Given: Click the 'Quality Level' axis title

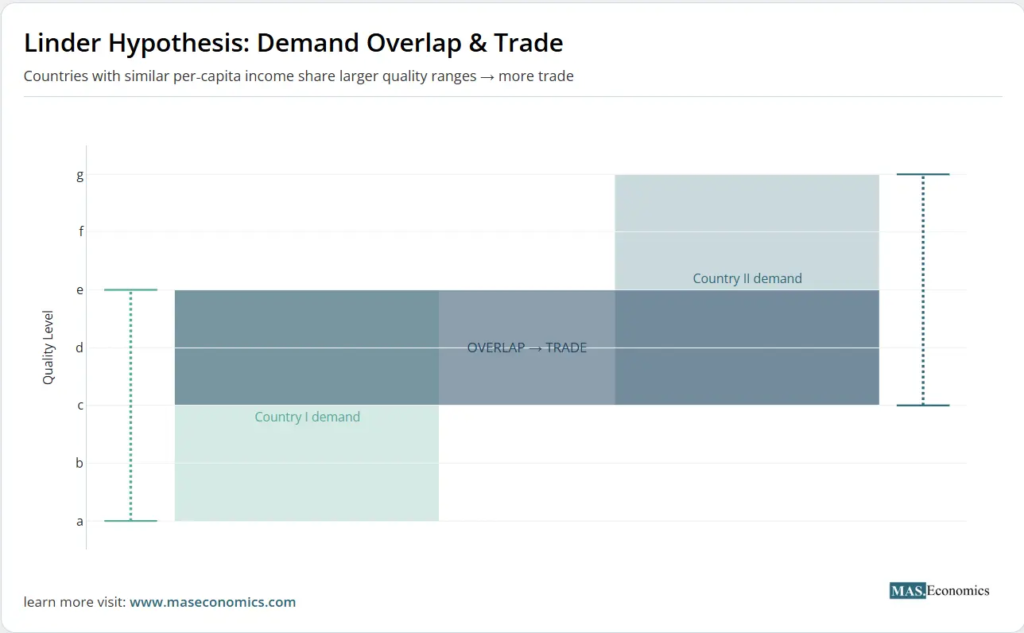Looking at the screenshot, I should pos(48,348).
